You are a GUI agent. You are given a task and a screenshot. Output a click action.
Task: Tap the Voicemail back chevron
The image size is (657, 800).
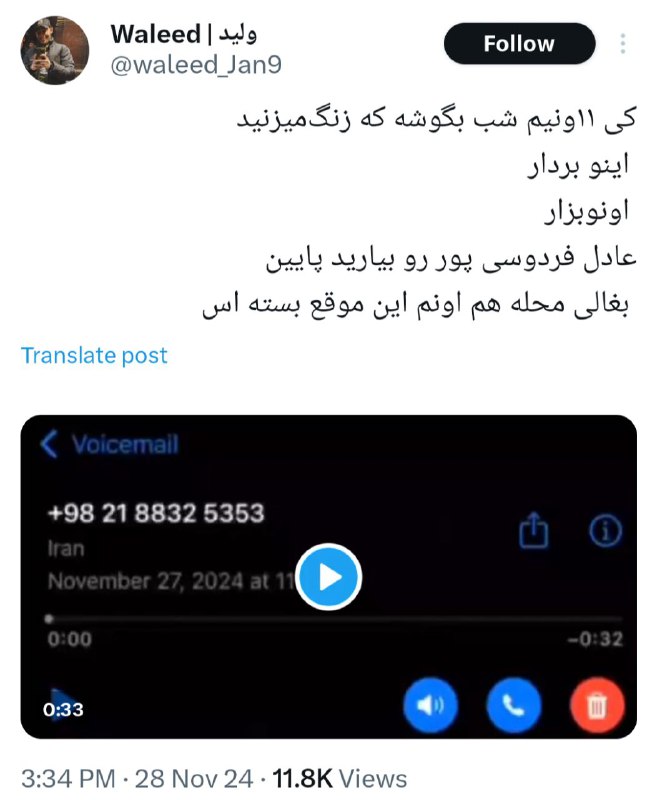[49, 444]
